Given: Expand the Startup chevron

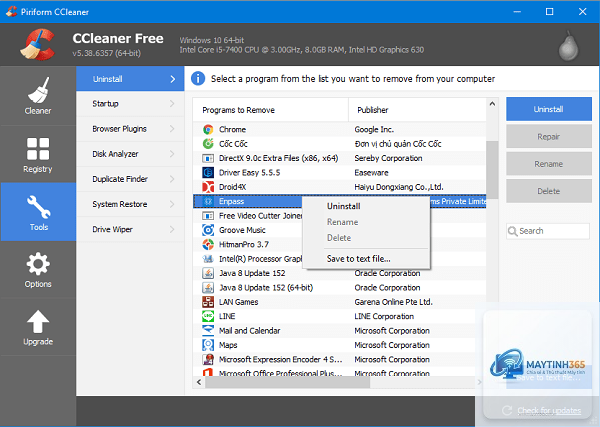Looking at the screenshot, I should click(x=172, y=104).
